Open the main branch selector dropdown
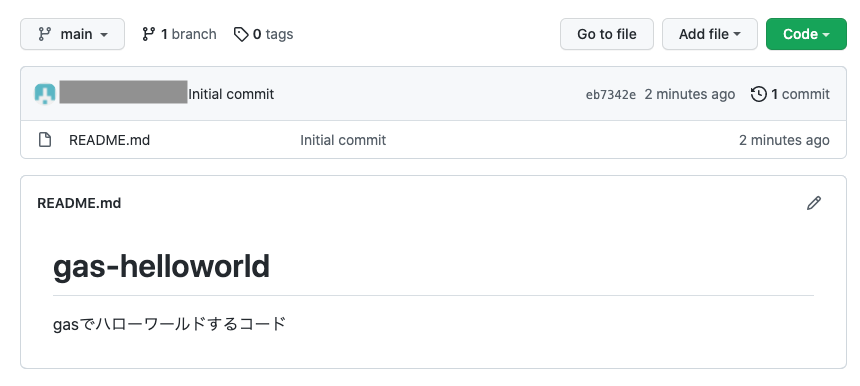Image resolution: width=860 pixels, height=386 pixels. click(x=72, y=34)
